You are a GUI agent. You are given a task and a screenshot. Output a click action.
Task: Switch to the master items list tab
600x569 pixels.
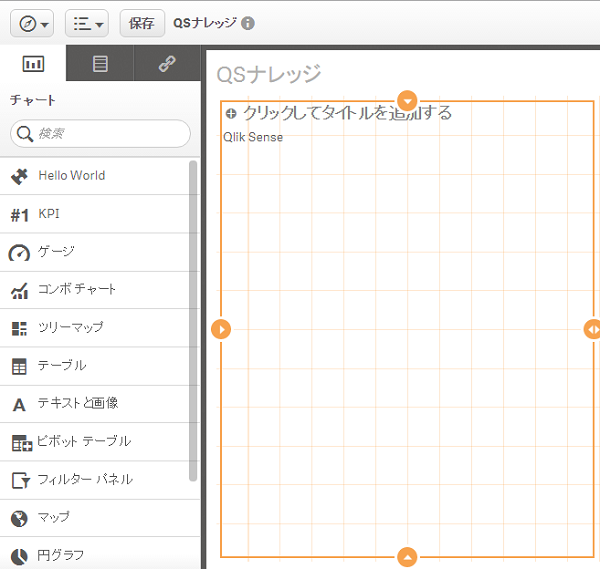pyautogui.click(x=100, y=64)
